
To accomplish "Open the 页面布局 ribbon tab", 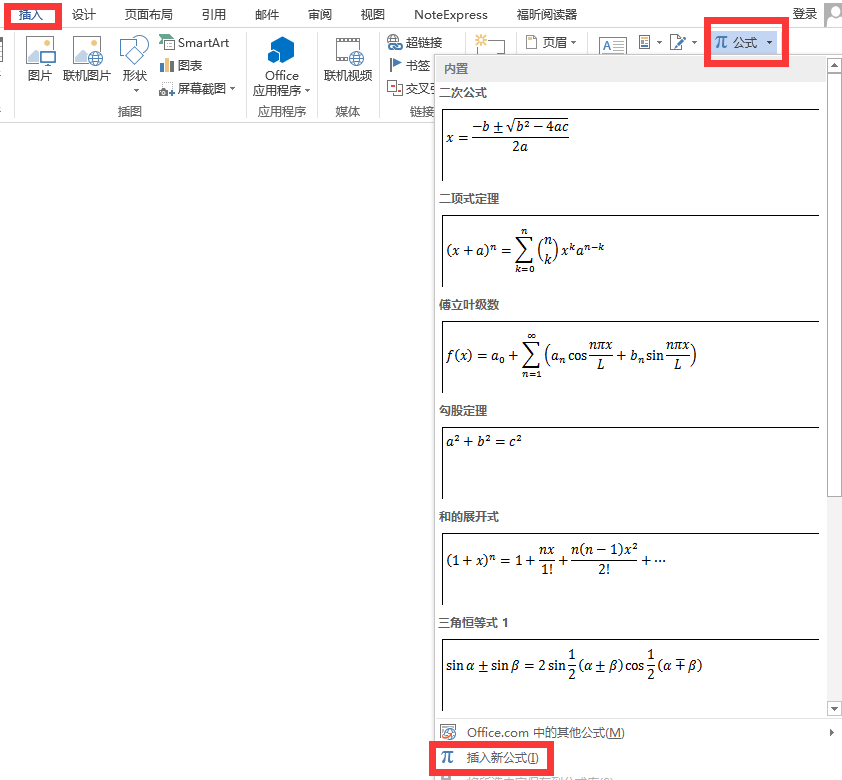I will 149,14.
